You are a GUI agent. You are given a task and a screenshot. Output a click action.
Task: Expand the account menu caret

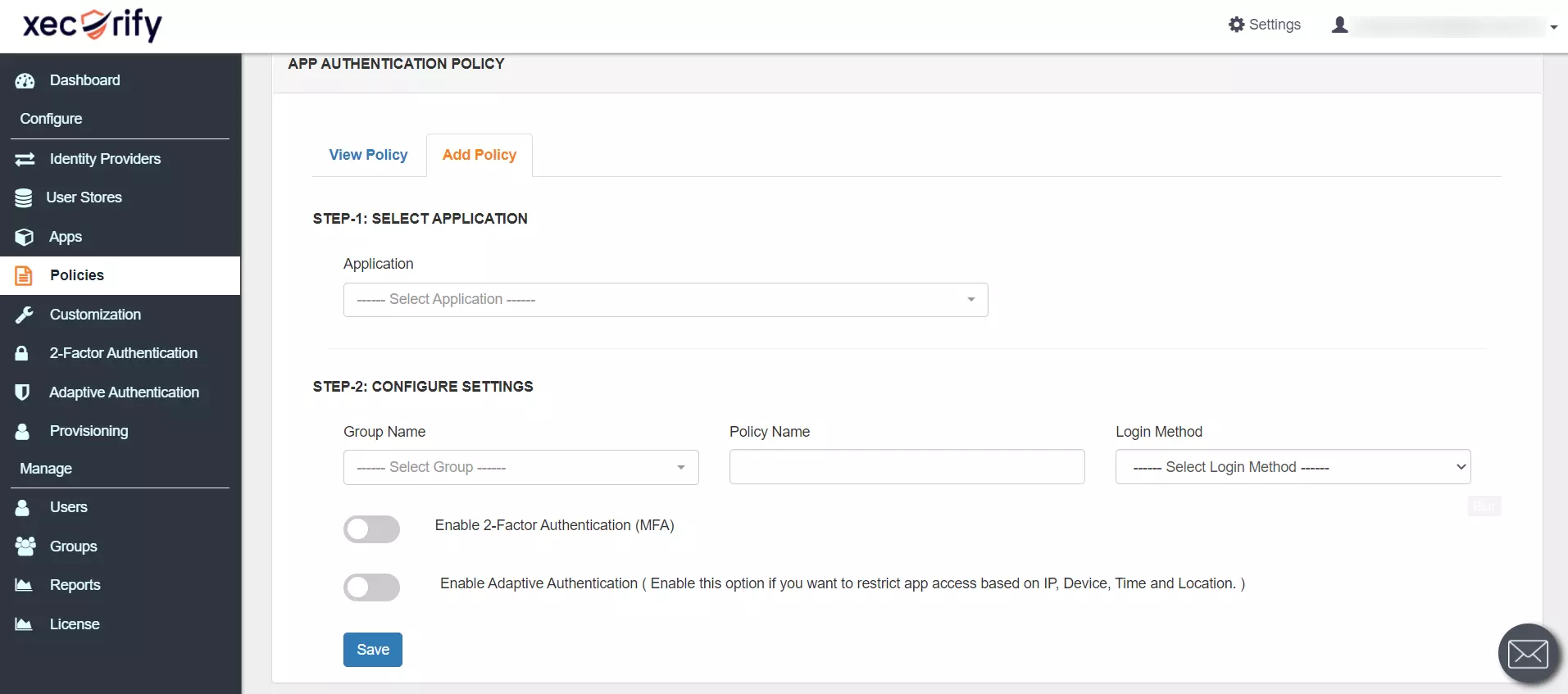coord(1553,27)
